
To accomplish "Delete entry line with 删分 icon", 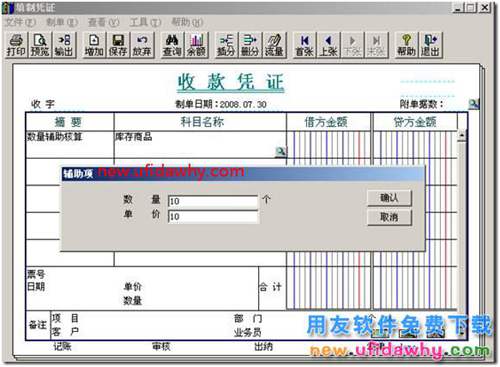I will click(250, 45).
